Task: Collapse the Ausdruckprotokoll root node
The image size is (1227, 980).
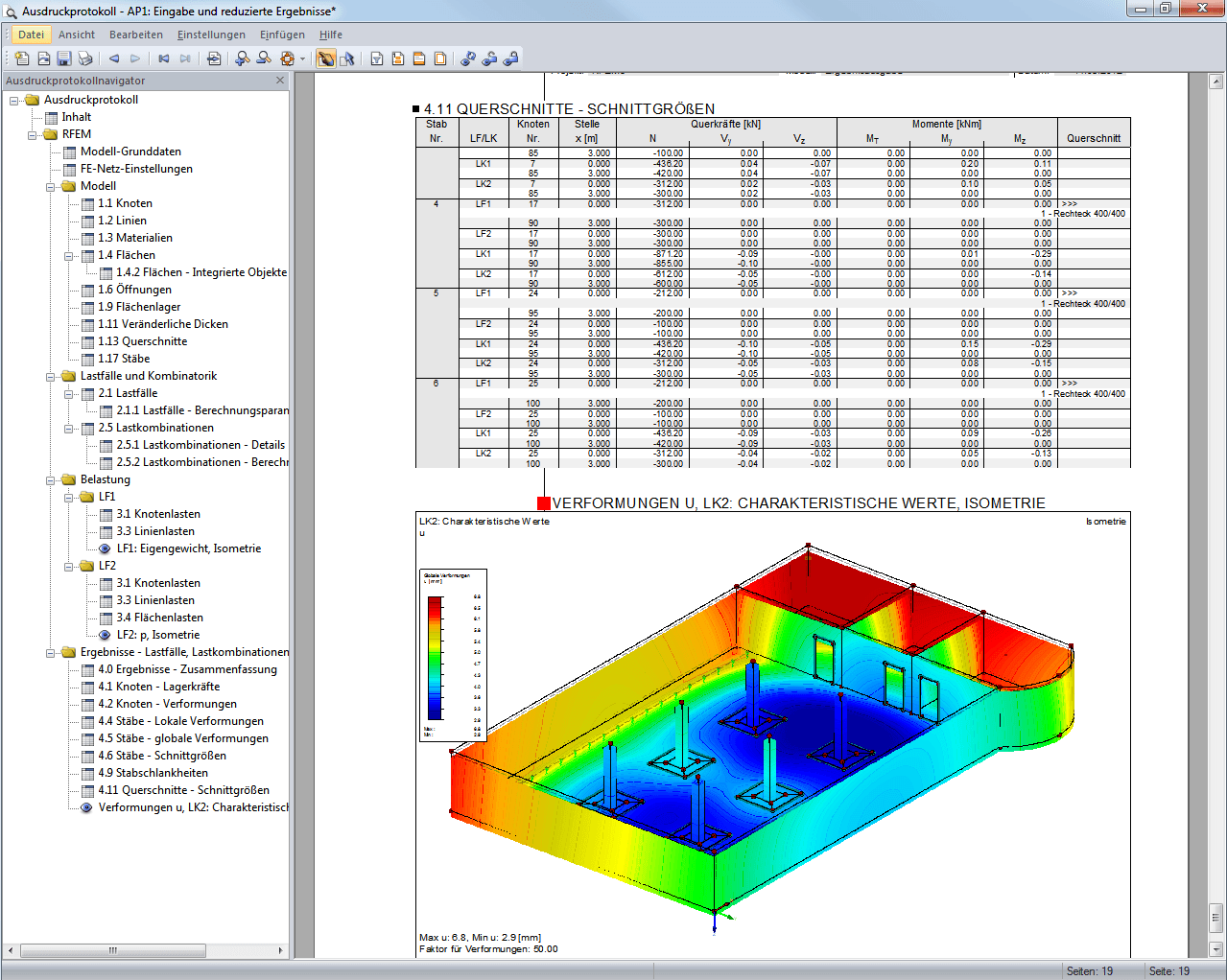Action: click(x=14, y=100)
